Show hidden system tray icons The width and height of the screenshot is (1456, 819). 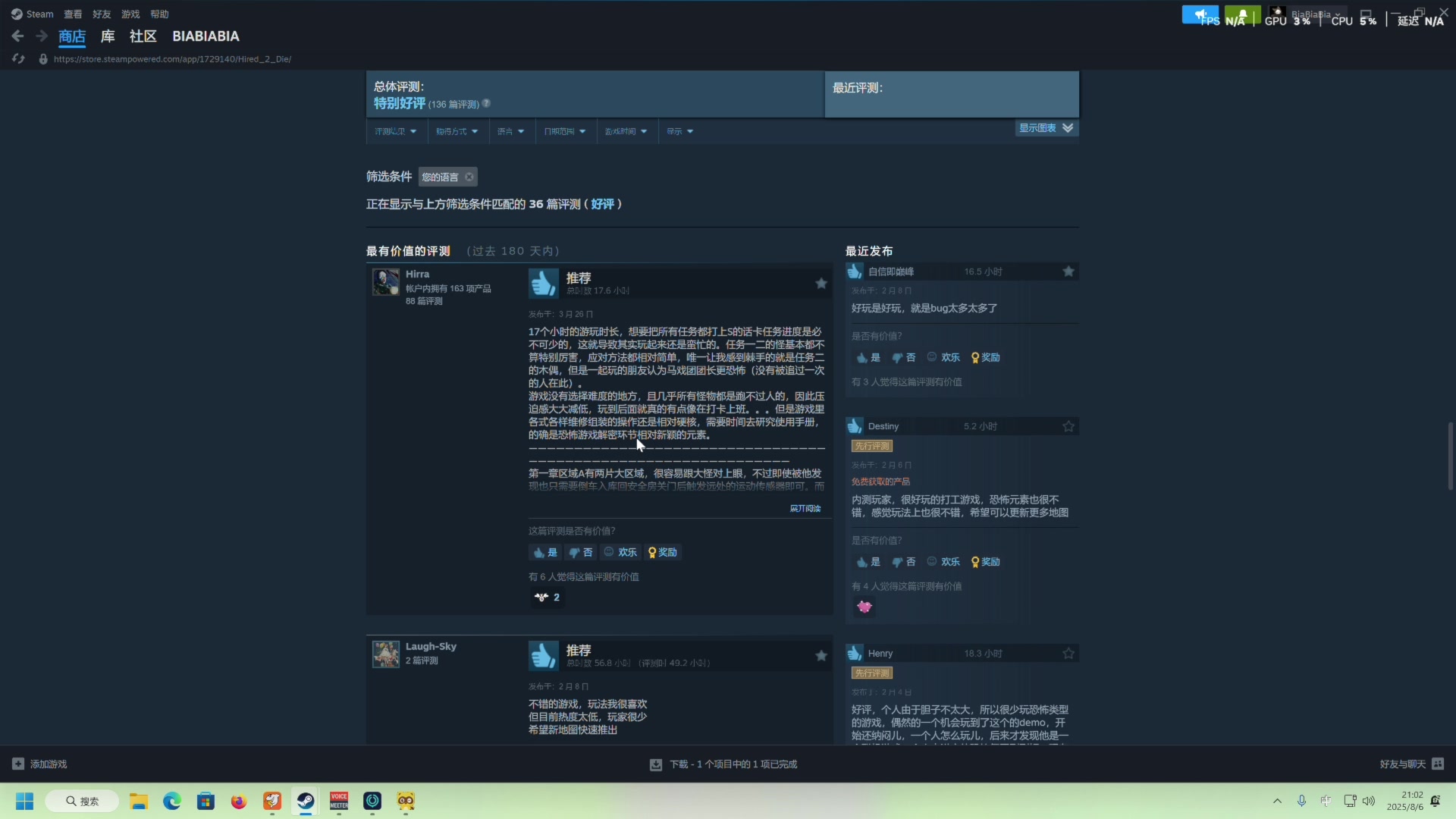pyautogui.click(x=1277, y=801)
